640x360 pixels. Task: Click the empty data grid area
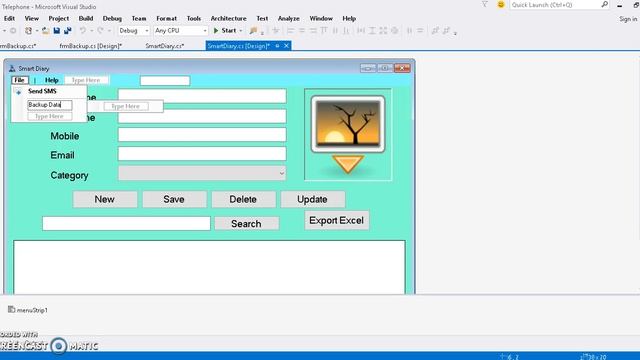209,267
